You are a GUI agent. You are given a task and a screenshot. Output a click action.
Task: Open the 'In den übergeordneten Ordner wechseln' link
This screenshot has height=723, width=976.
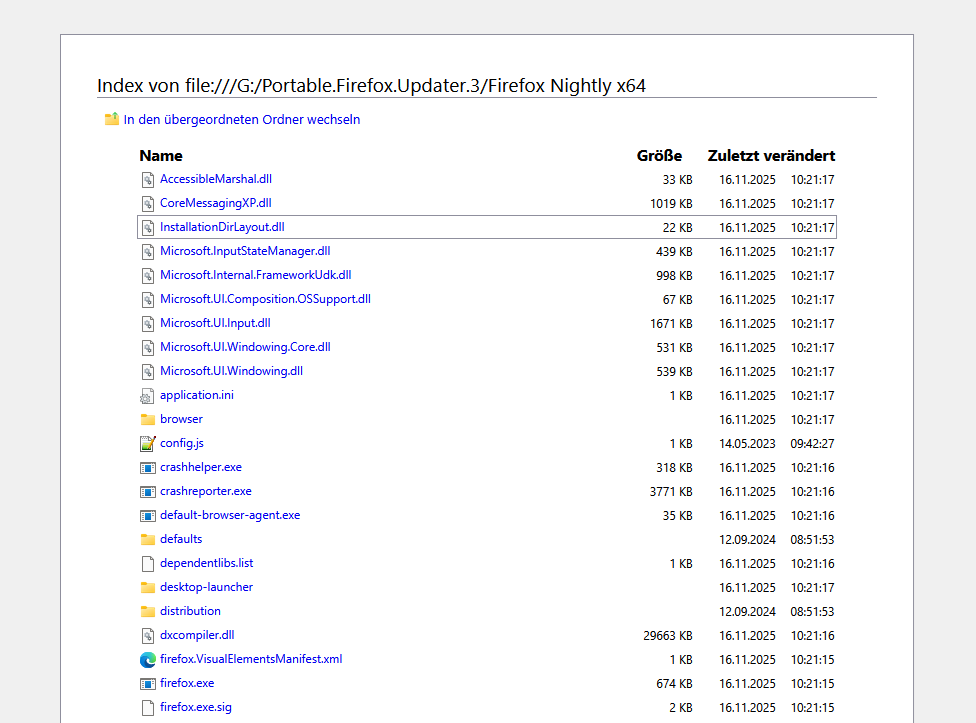click(x=241, y=120)
